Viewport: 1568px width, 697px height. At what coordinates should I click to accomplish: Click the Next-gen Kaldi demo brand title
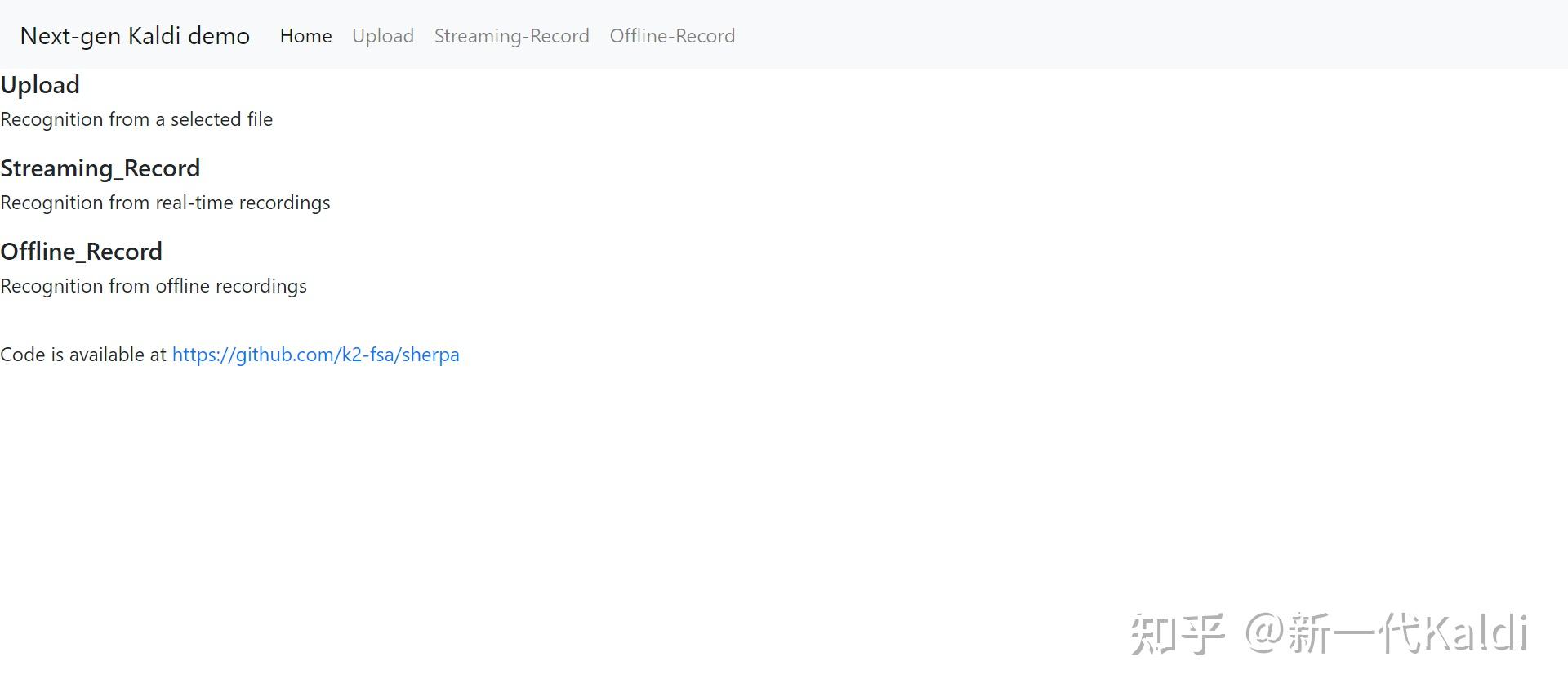[x=135, y=36]
